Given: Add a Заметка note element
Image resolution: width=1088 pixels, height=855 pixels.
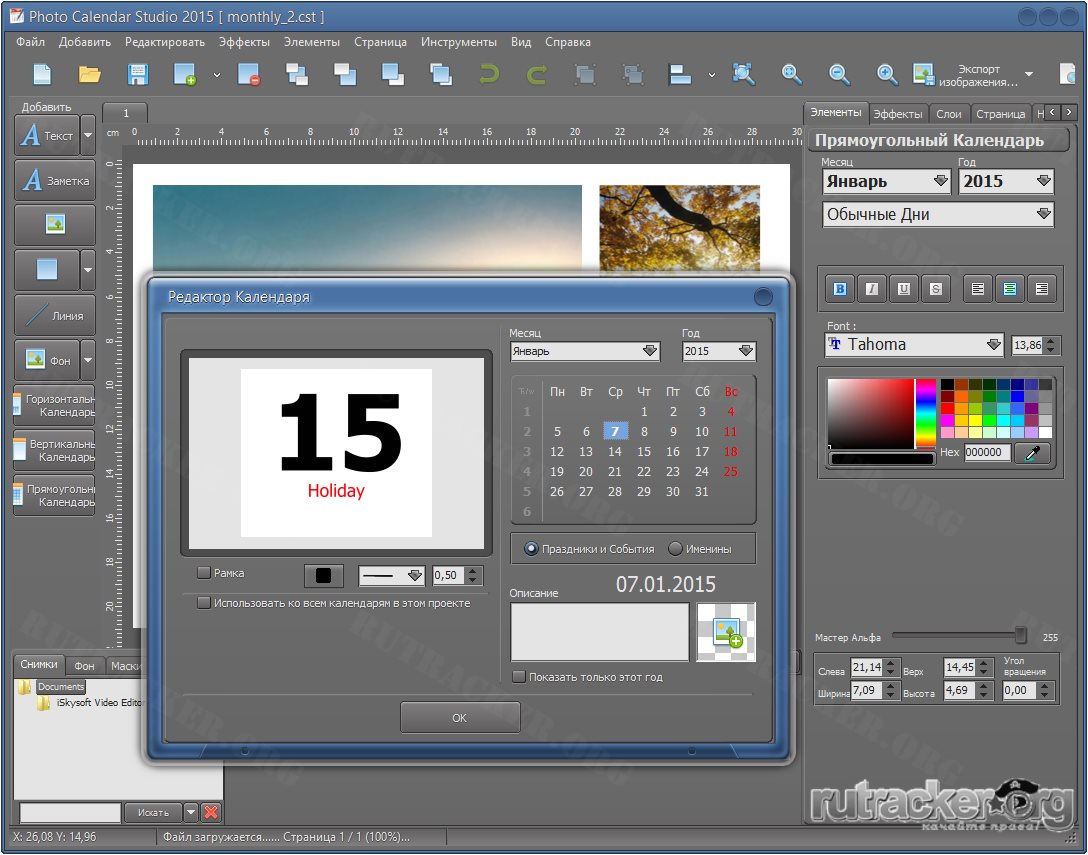Looking at the screenshot, I should [x=55, y=180].
